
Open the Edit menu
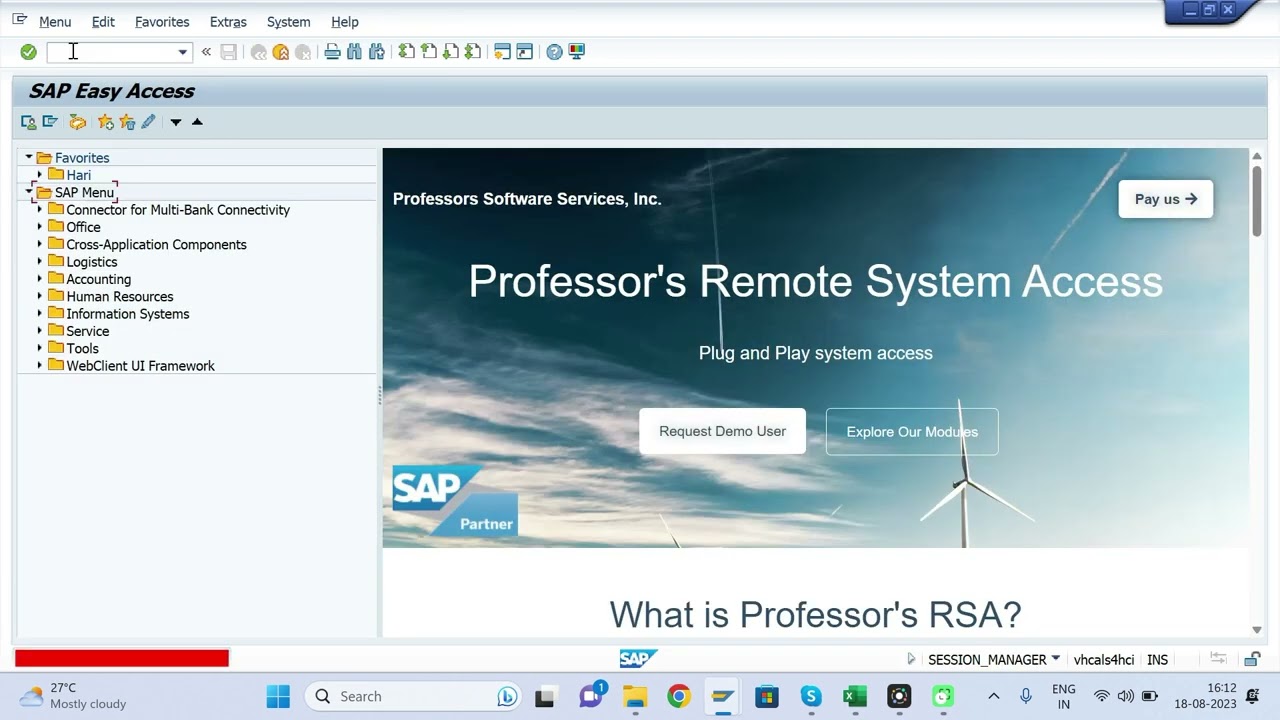click(x=103, y=22)
